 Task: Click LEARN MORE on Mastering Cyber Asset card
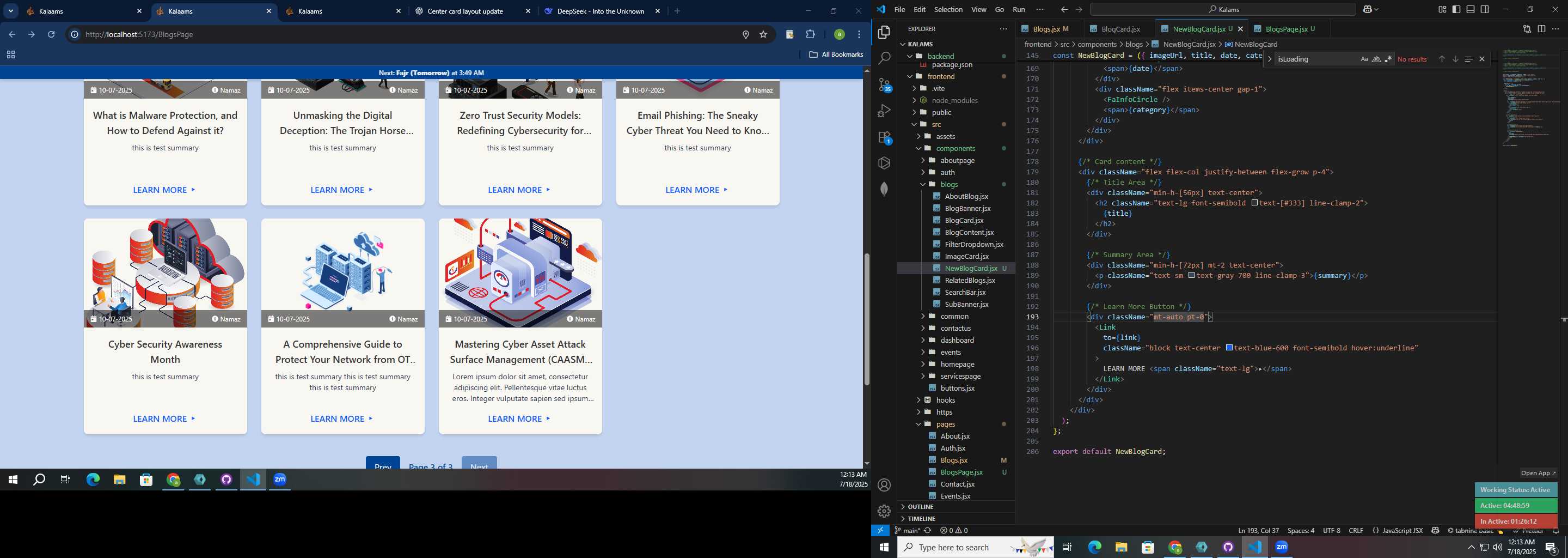[x=520, y=418]
